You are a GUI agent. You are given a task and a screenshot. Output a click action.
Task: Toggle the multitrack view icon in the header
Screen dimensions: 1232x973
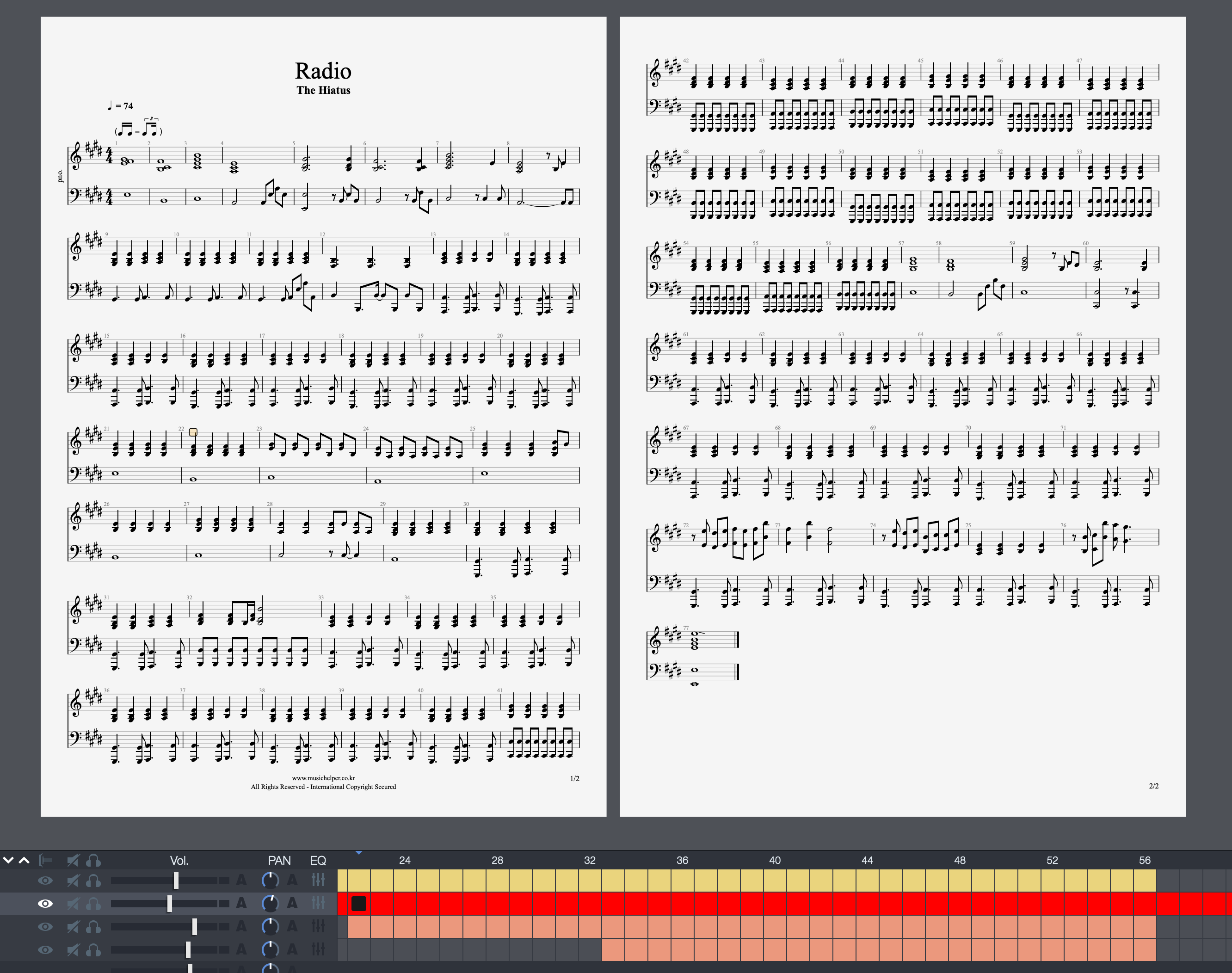[x=46, y=860]
